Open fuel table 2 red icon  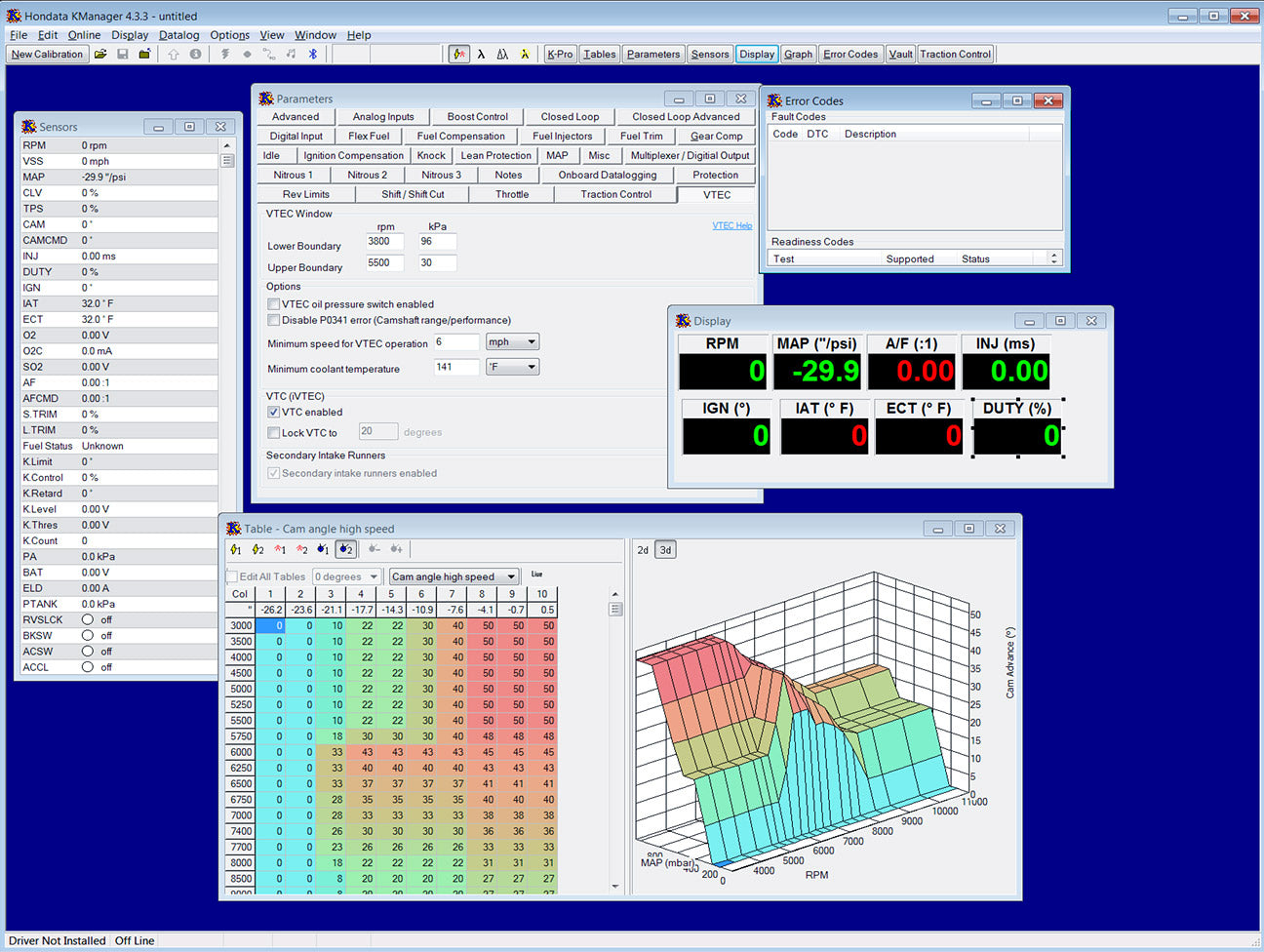[x=302, y=550]
